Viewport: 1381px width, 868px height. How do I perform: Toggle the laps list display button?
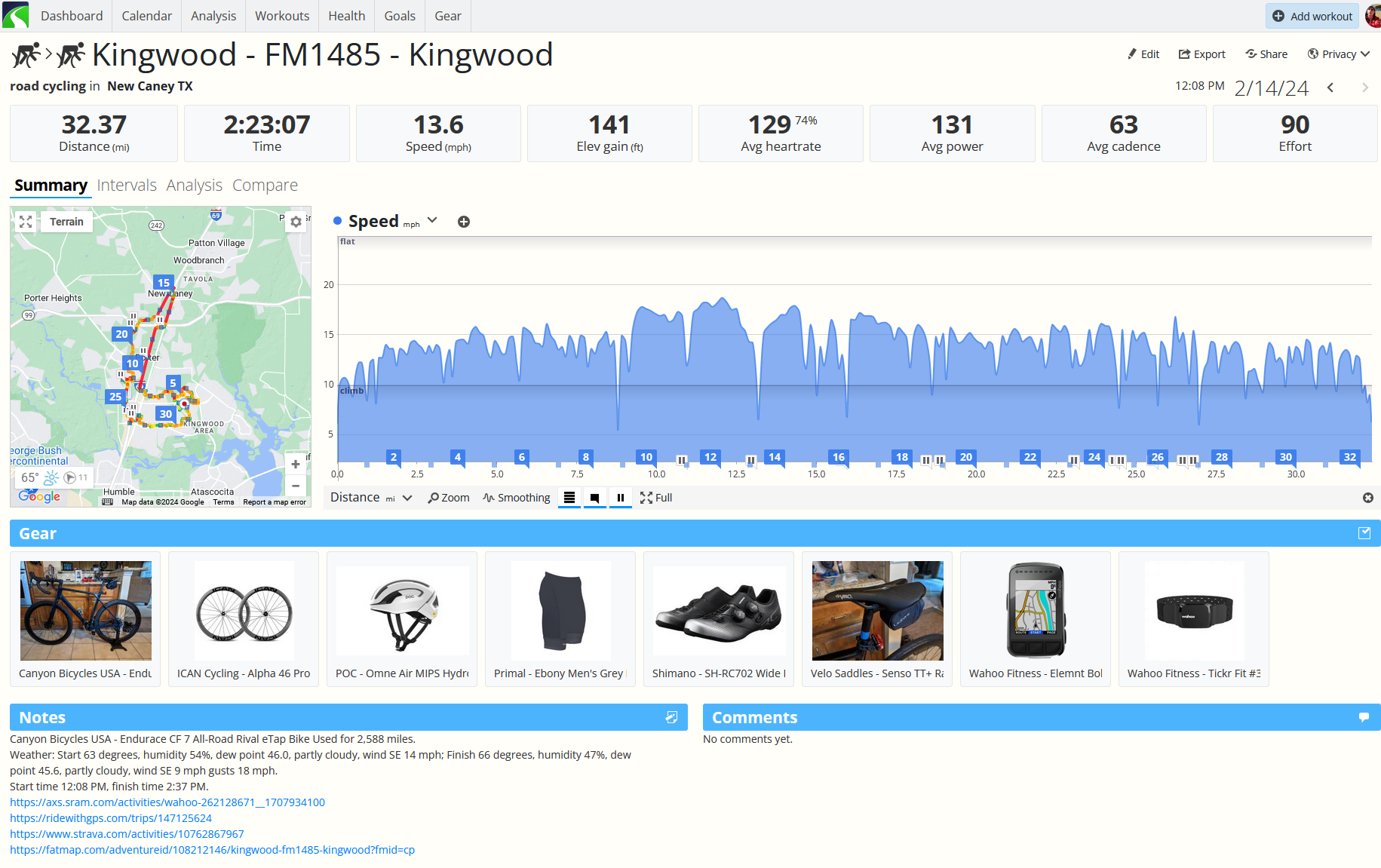click(x=569, y=498)
